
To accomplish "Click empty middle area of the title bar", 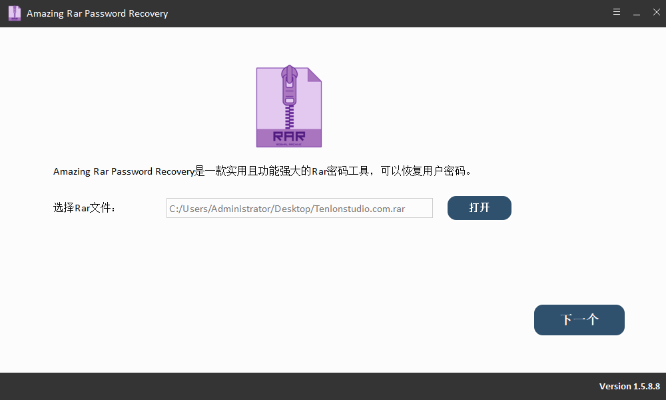I will point(380,14).
